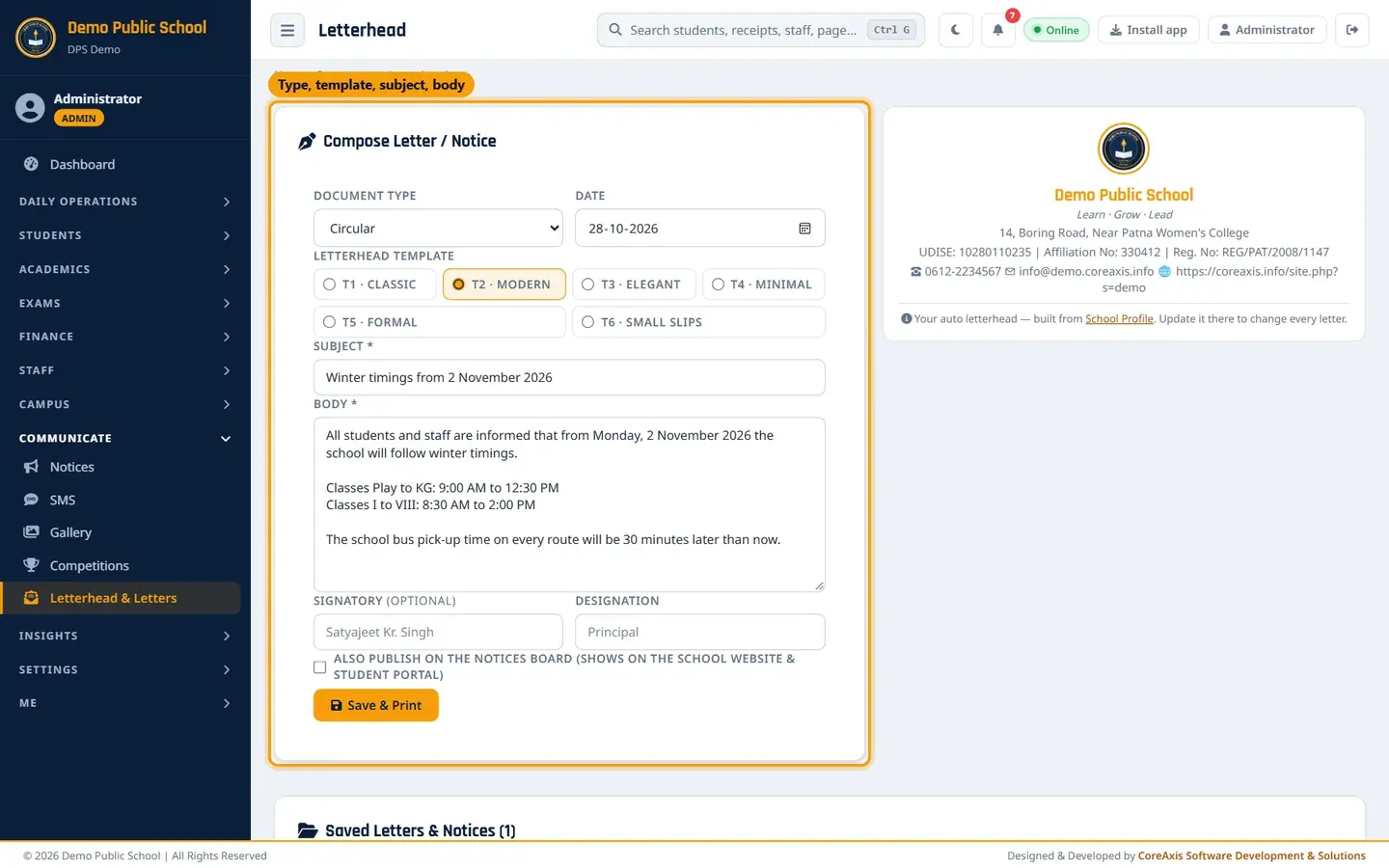Focus the Subject input field
1389x868 pixels.
tap(569, 377)
